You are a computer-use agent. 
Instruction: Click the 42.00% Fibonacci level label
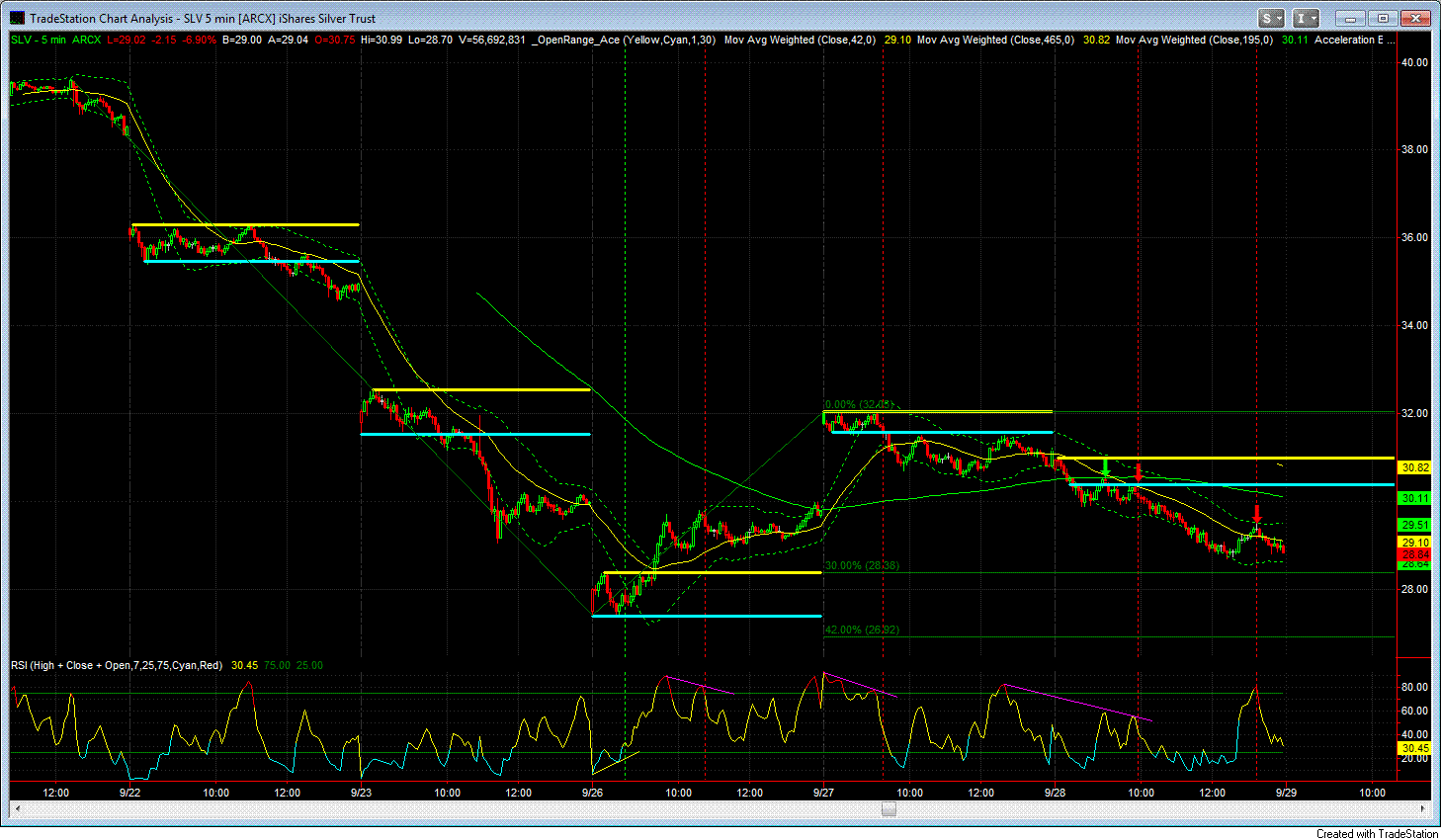tap(862, 630)
